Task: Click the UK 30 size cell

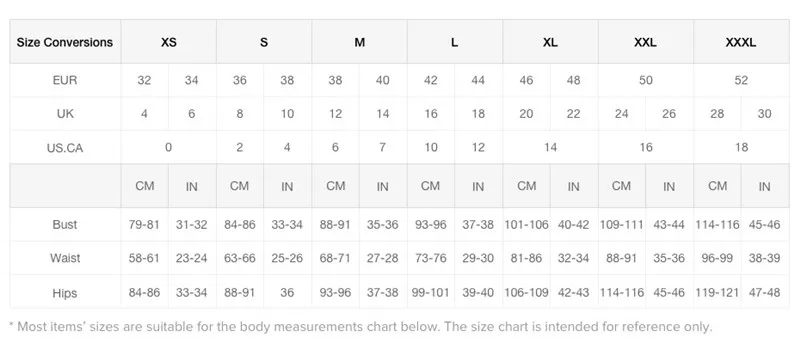Action: (x=764, y=114)
